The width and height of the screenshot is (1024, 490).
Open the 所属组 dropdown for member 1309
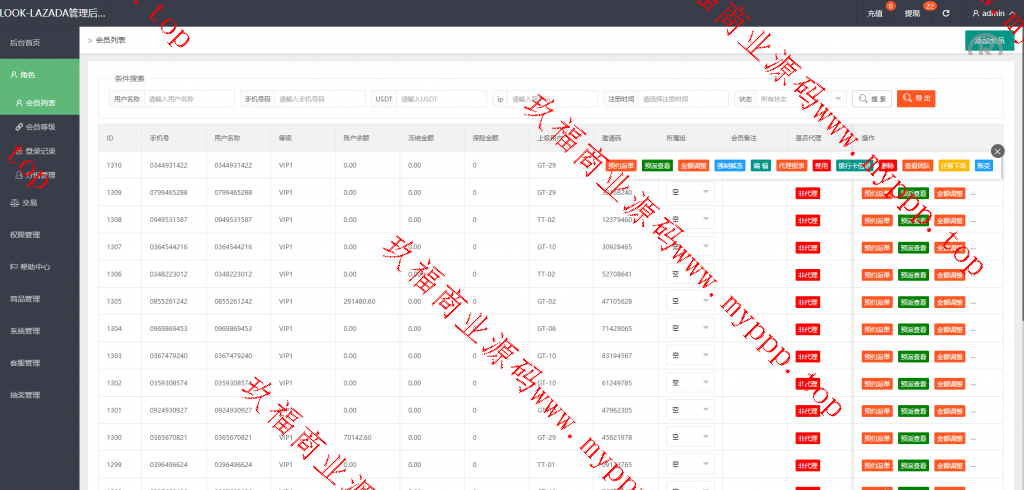(x=690, y=192)
